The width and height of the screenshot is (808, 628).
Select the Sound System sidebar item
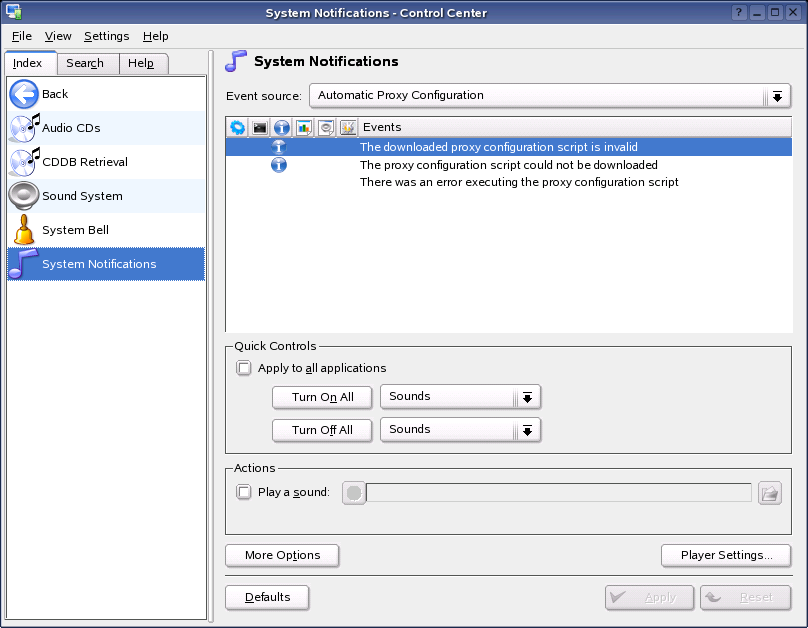point(82,196)
